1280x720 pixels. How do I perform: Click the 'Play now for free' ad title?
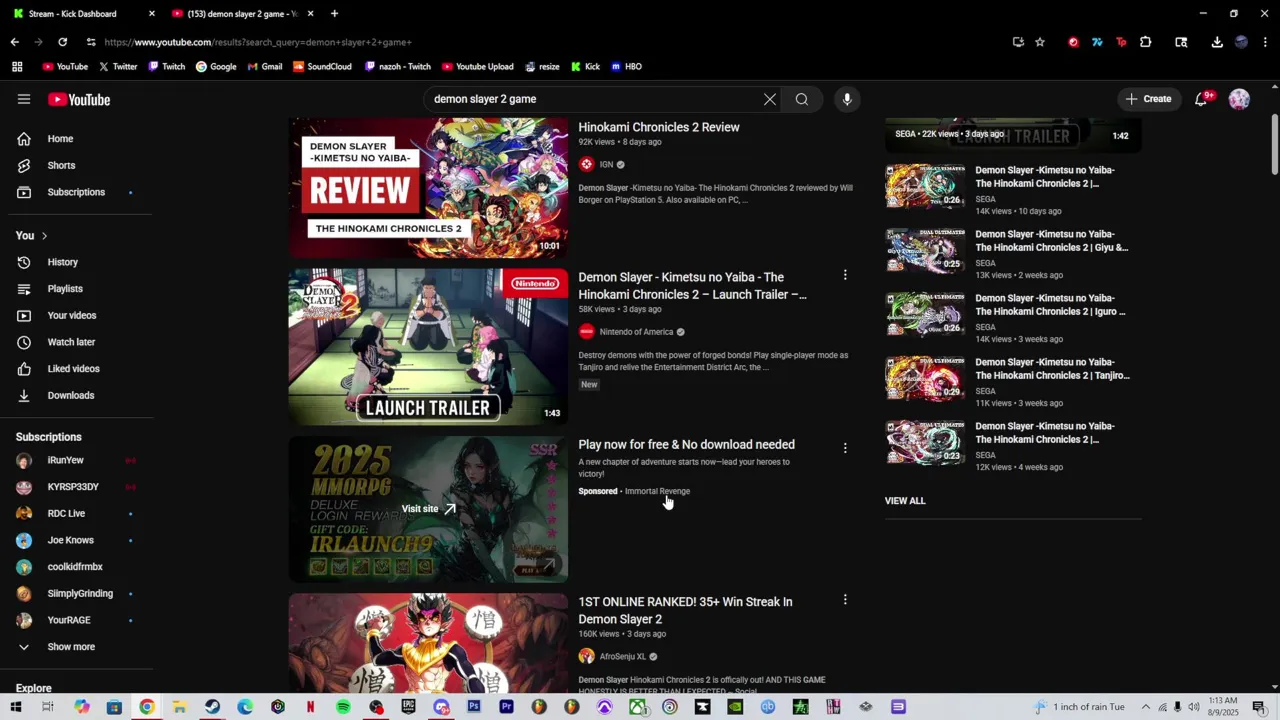(686, 445)
